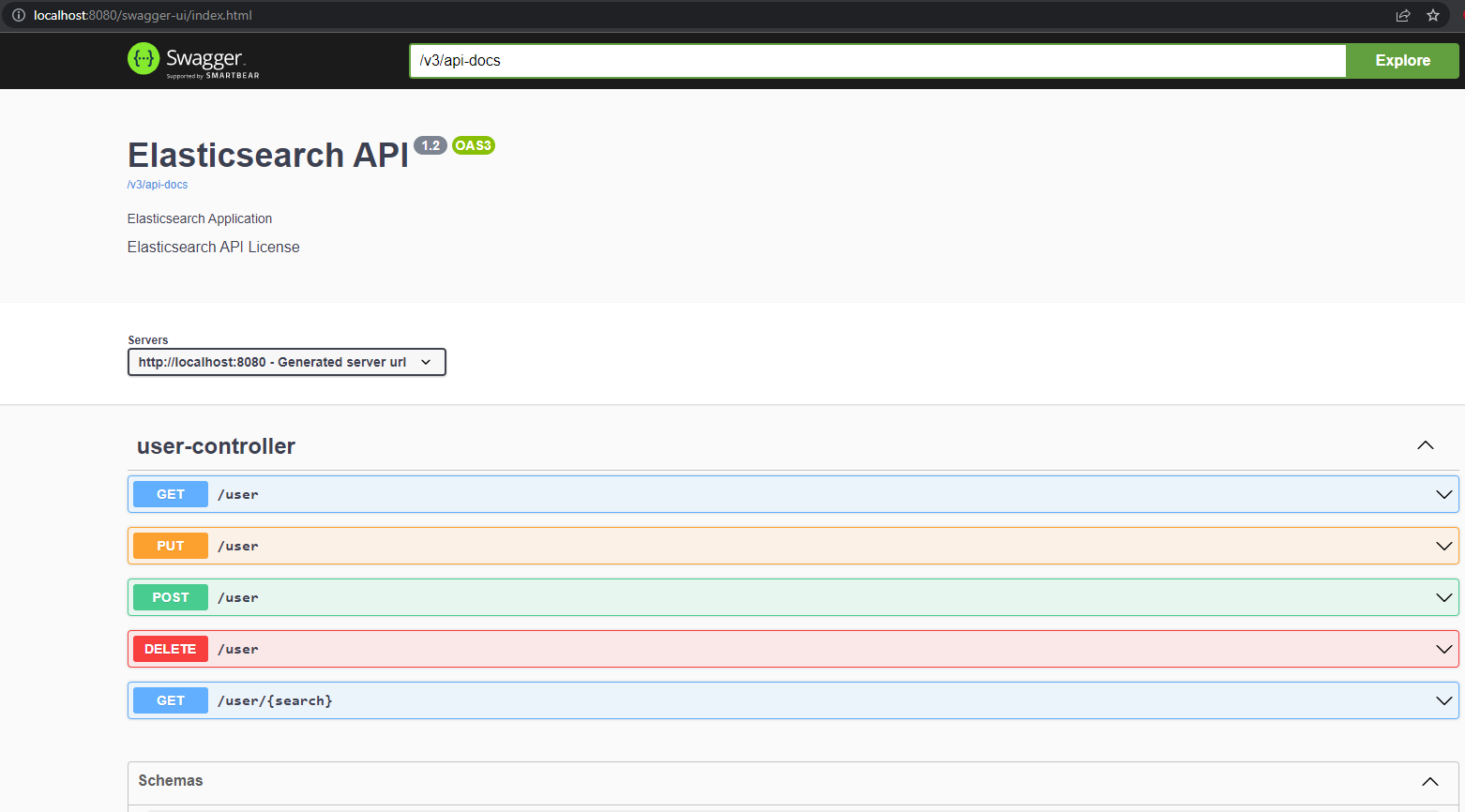
Task: Collapse the user-controller section
Action: click(1426, 445)
